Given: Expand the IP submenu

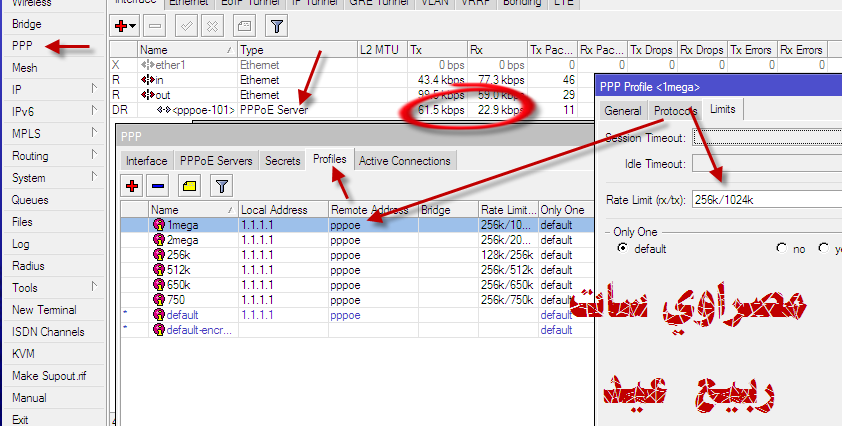Looking at the screenshot, I should tap(95, 88).
